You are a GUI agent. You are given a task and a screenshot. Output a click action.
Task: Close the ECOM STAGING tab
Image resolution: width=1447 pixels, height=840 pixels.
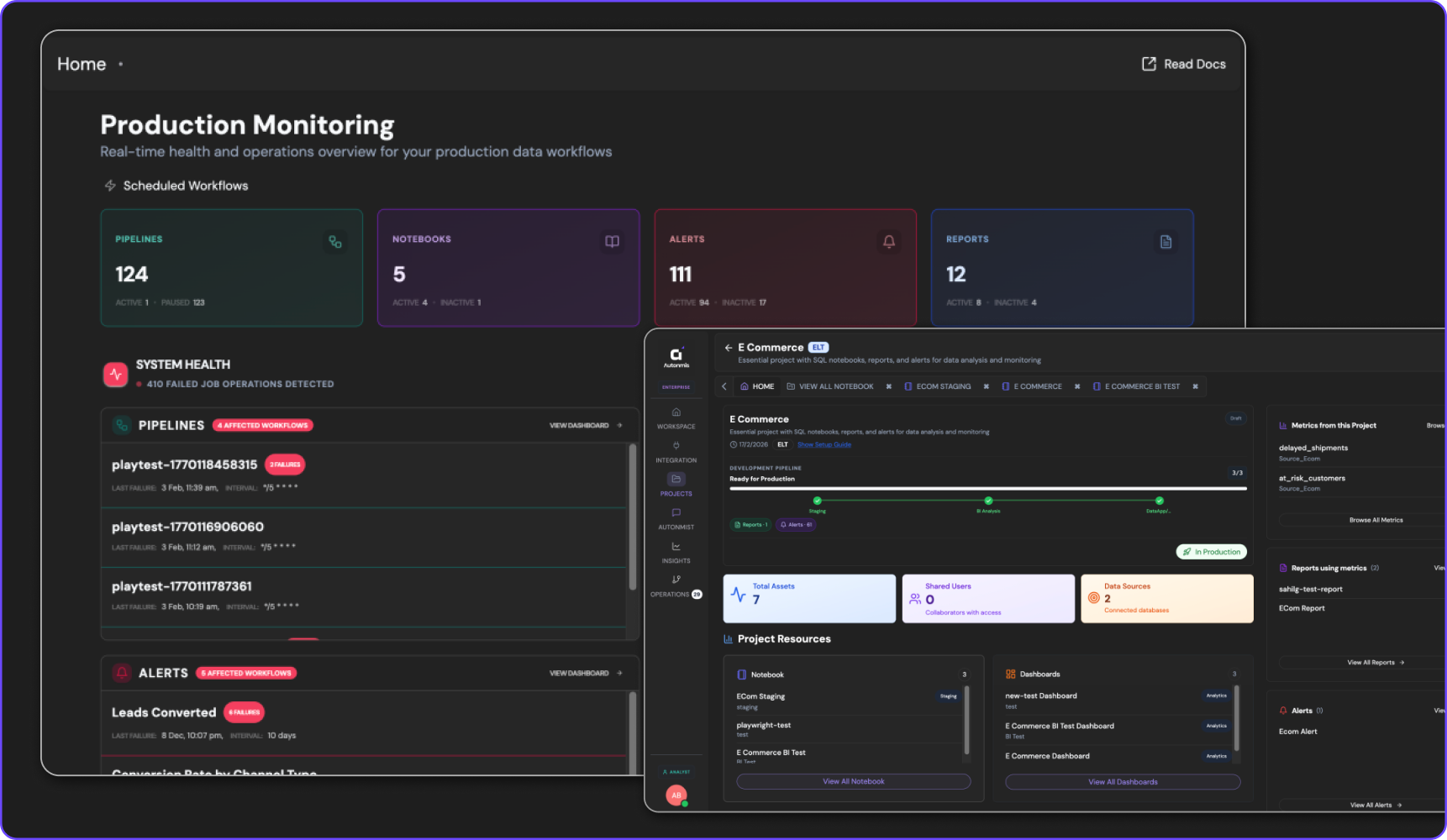[x=986, y=386]
